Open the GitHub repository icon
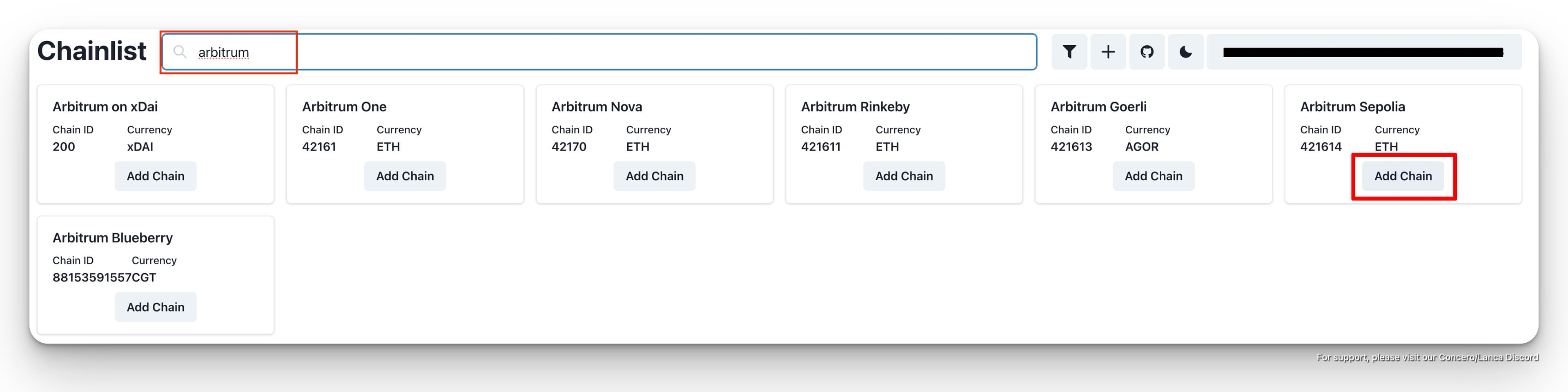This screenshot has height=392, width=1568. (1147, 52)
